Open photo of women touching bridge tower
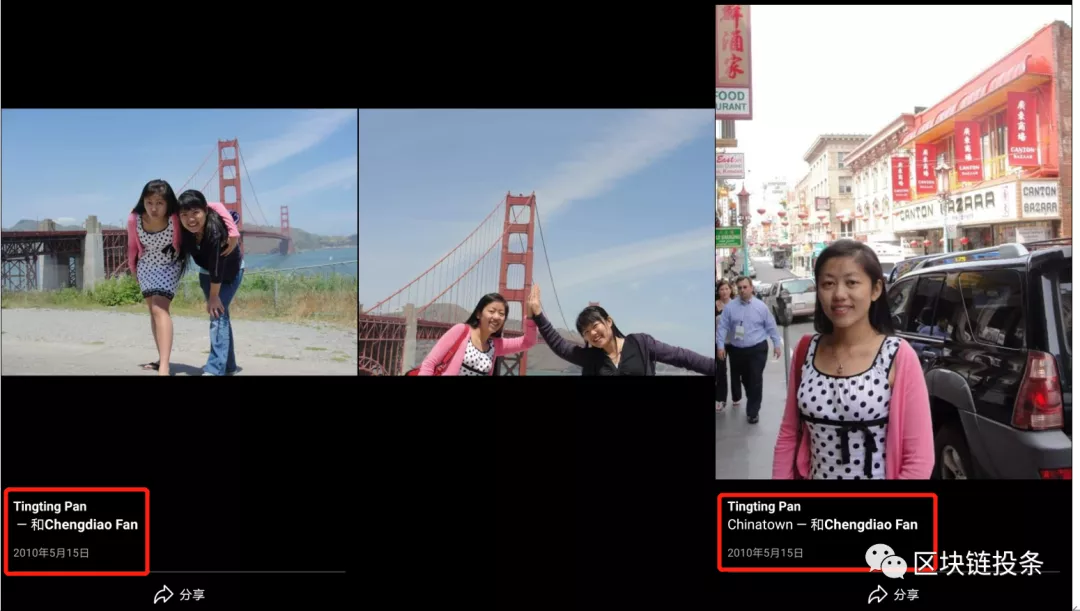1080x611 pixels. pyautogui.click(x=537, y=242)
